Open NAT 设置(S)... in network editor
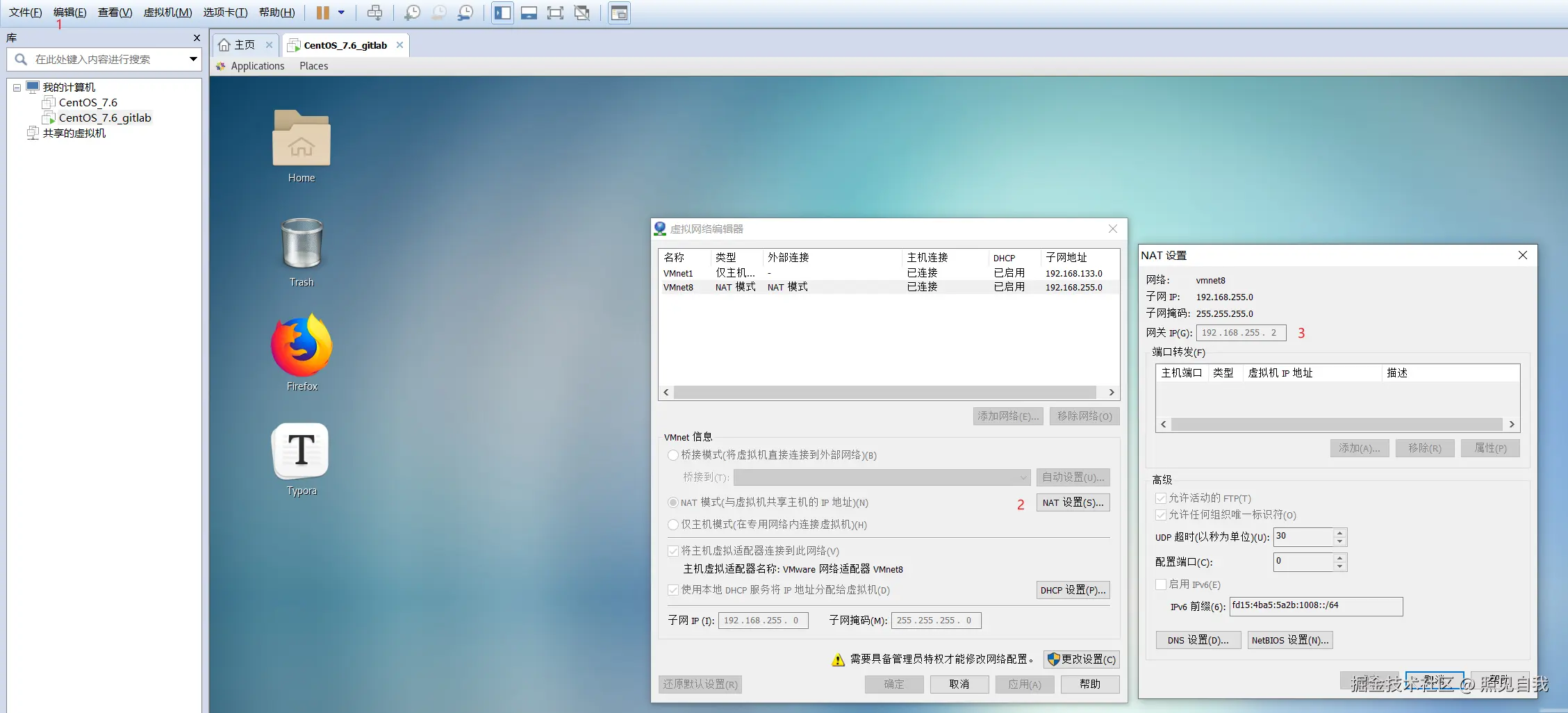The width and height of the screenshot is (1568, 713). (x=1073, y=502)
